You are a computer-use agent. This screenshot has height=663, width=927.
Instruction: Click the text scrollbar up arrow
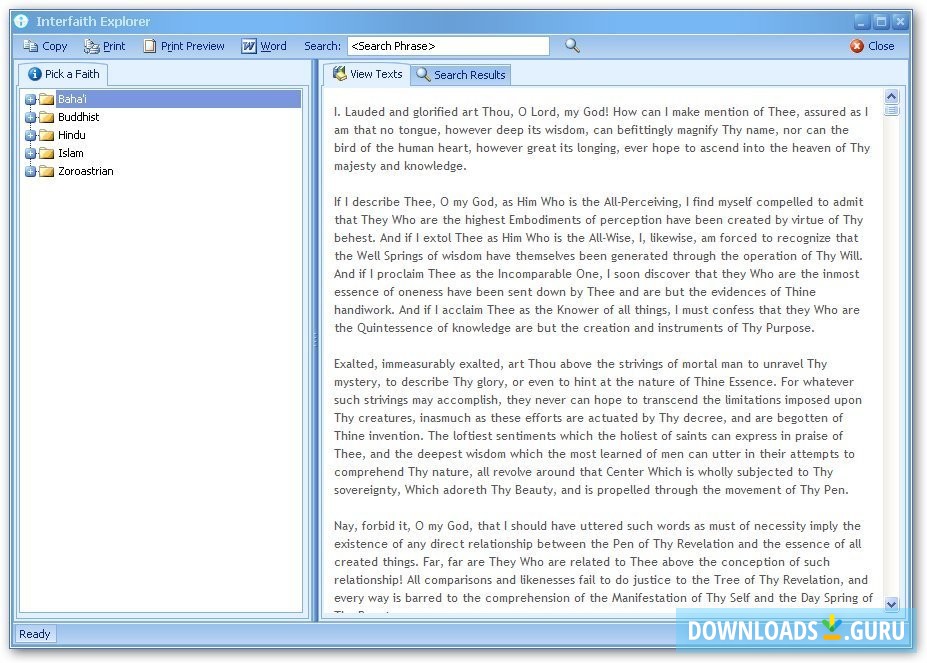891,96
